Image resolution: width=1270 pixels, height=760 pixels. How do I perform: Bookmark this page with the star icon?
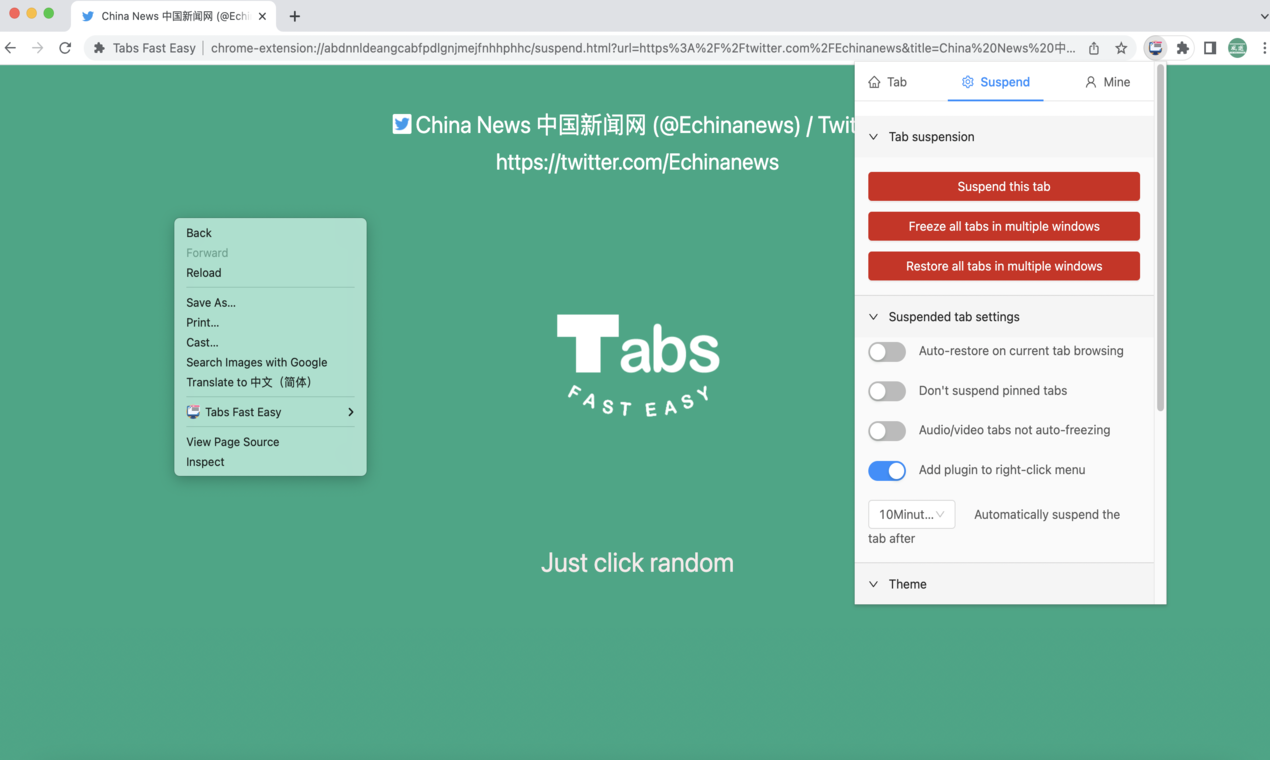1121,48
